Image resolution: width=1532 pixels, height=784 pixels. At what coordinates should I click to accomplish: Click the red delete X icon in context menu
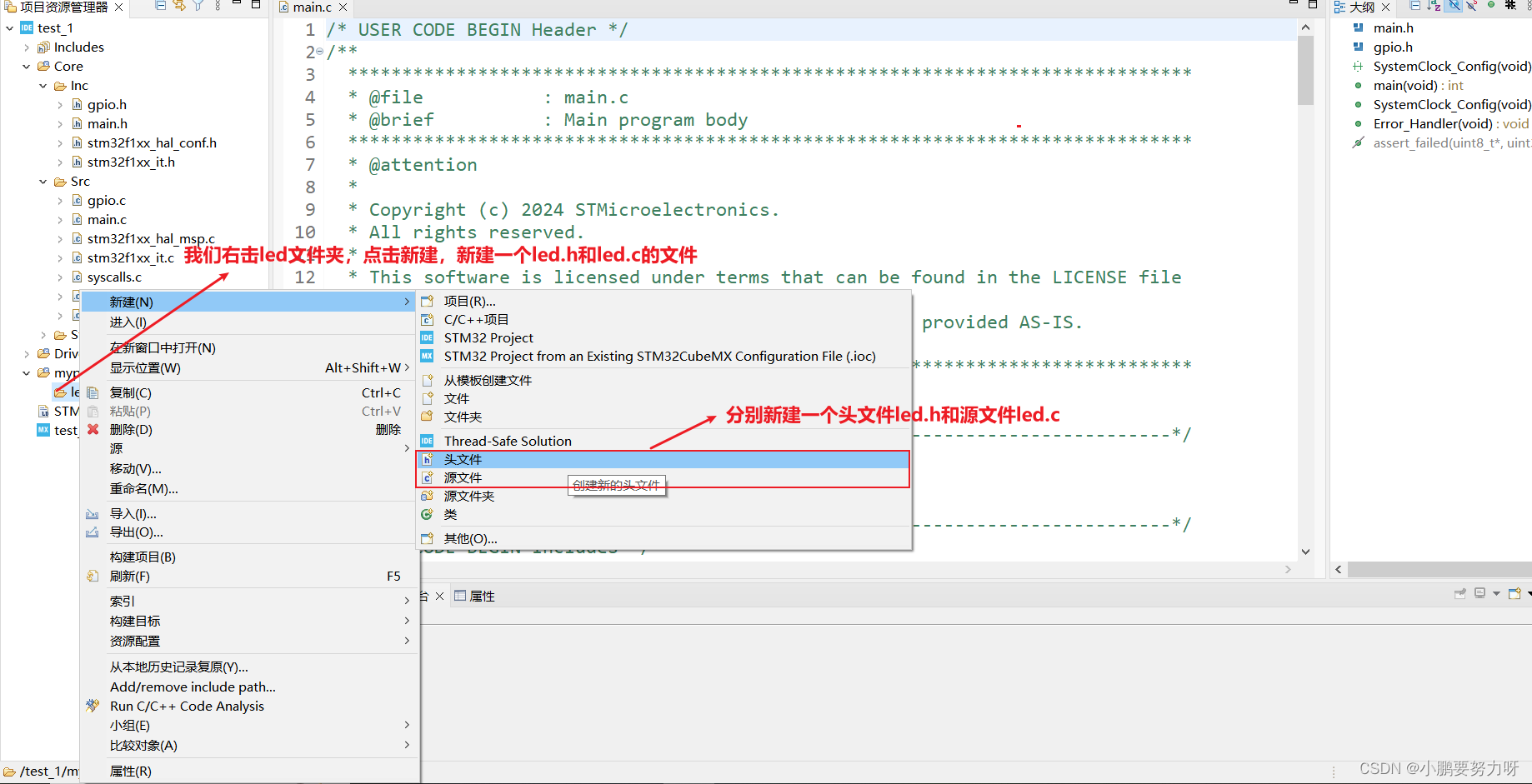click(93, 429)
